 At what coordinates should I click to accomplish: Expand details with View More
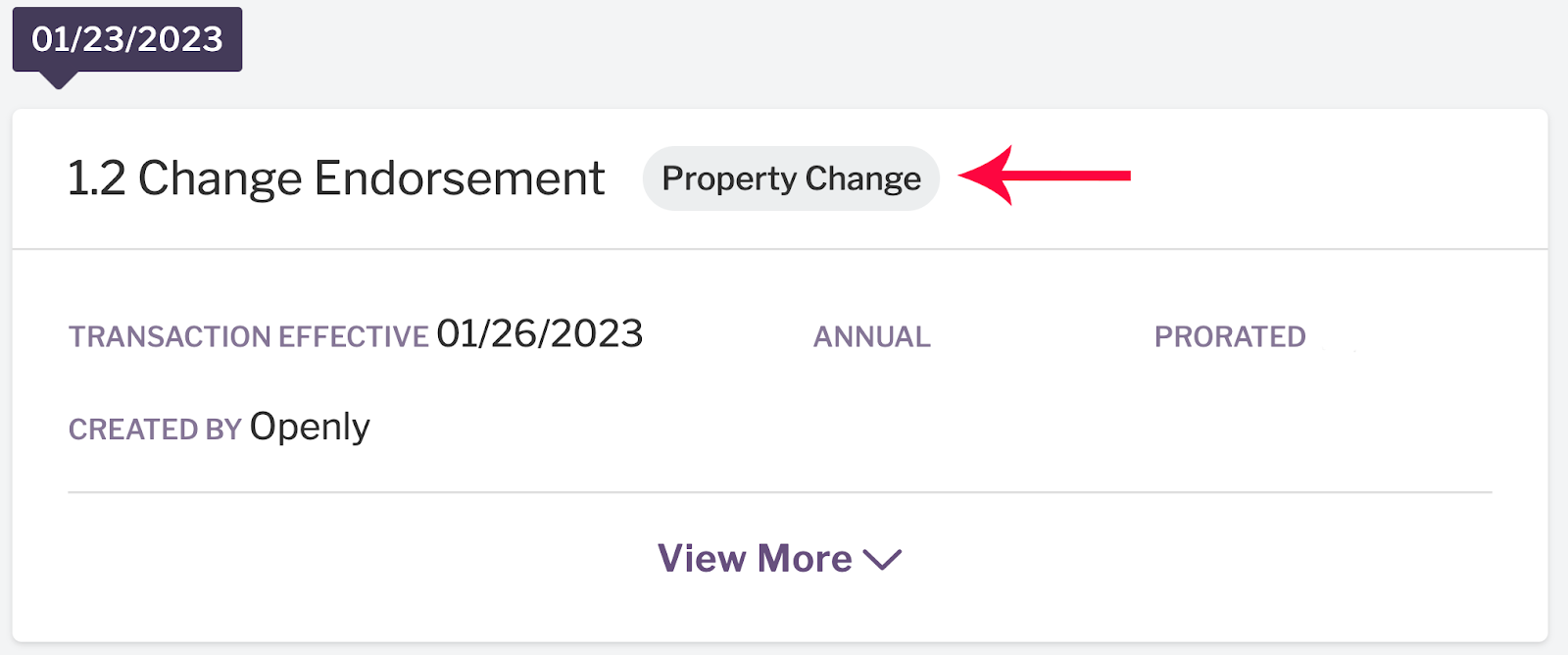pyautogui.click(x=779, y=559)
